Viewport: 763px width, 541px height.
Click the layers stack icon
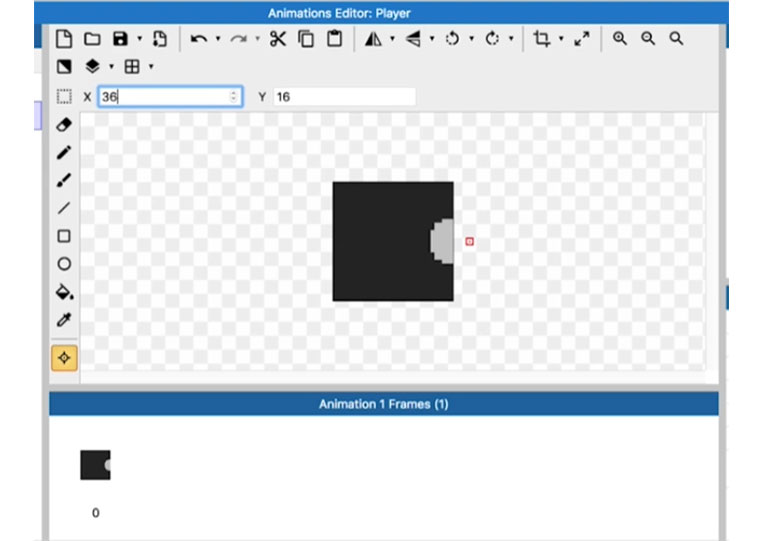coord(92,66)
